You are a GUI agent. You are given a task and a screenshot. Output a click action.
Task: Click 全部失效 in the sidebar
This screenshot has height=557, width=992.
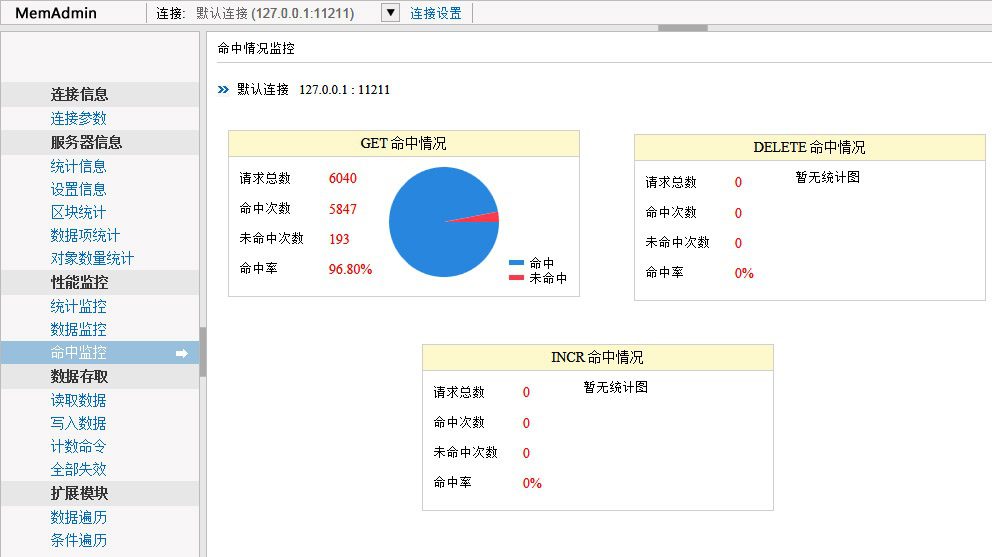click(x=78, y=469)
